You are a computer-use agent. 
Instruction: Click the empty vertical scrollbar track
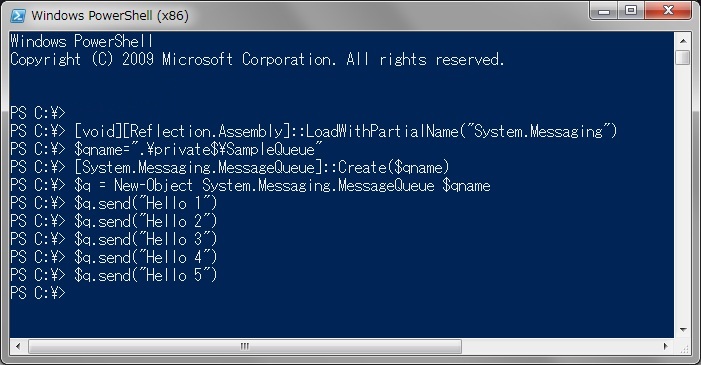click(683, 194)
